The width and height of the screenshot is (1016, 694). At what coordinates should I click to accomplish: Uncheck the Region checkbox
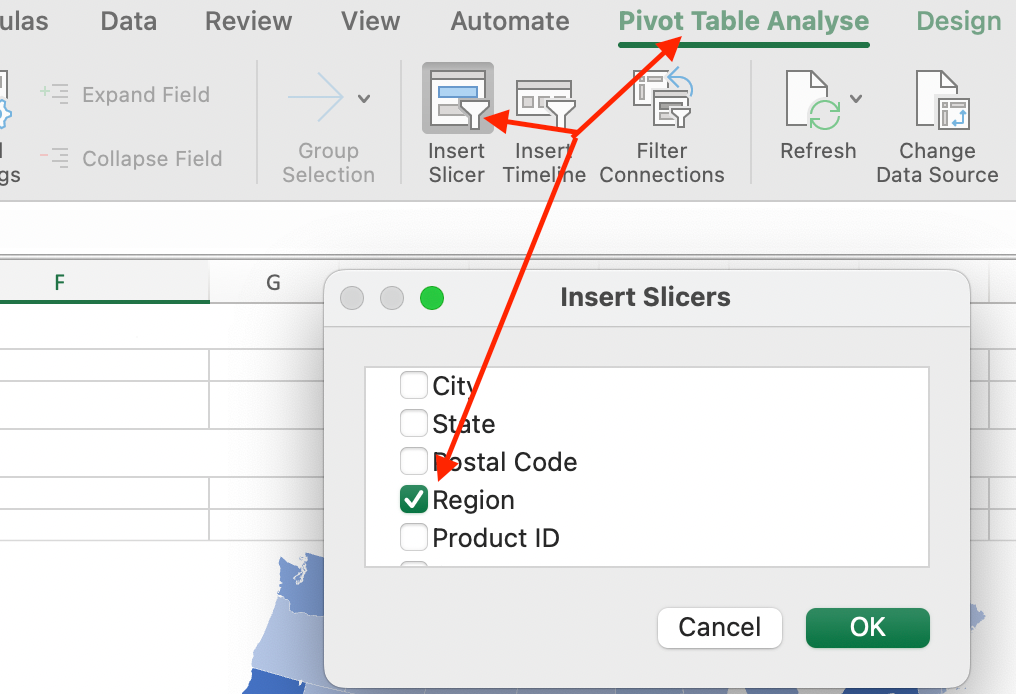coord(413,500)
